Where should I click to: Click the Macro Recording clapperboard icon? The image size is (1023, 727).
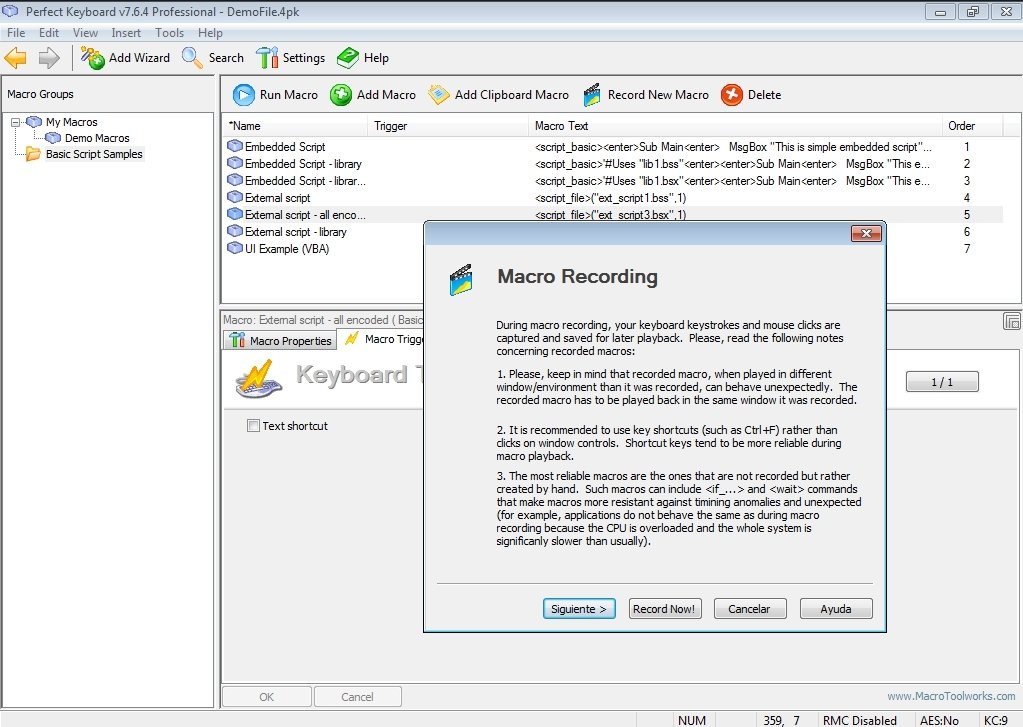[x=461, y=279]
